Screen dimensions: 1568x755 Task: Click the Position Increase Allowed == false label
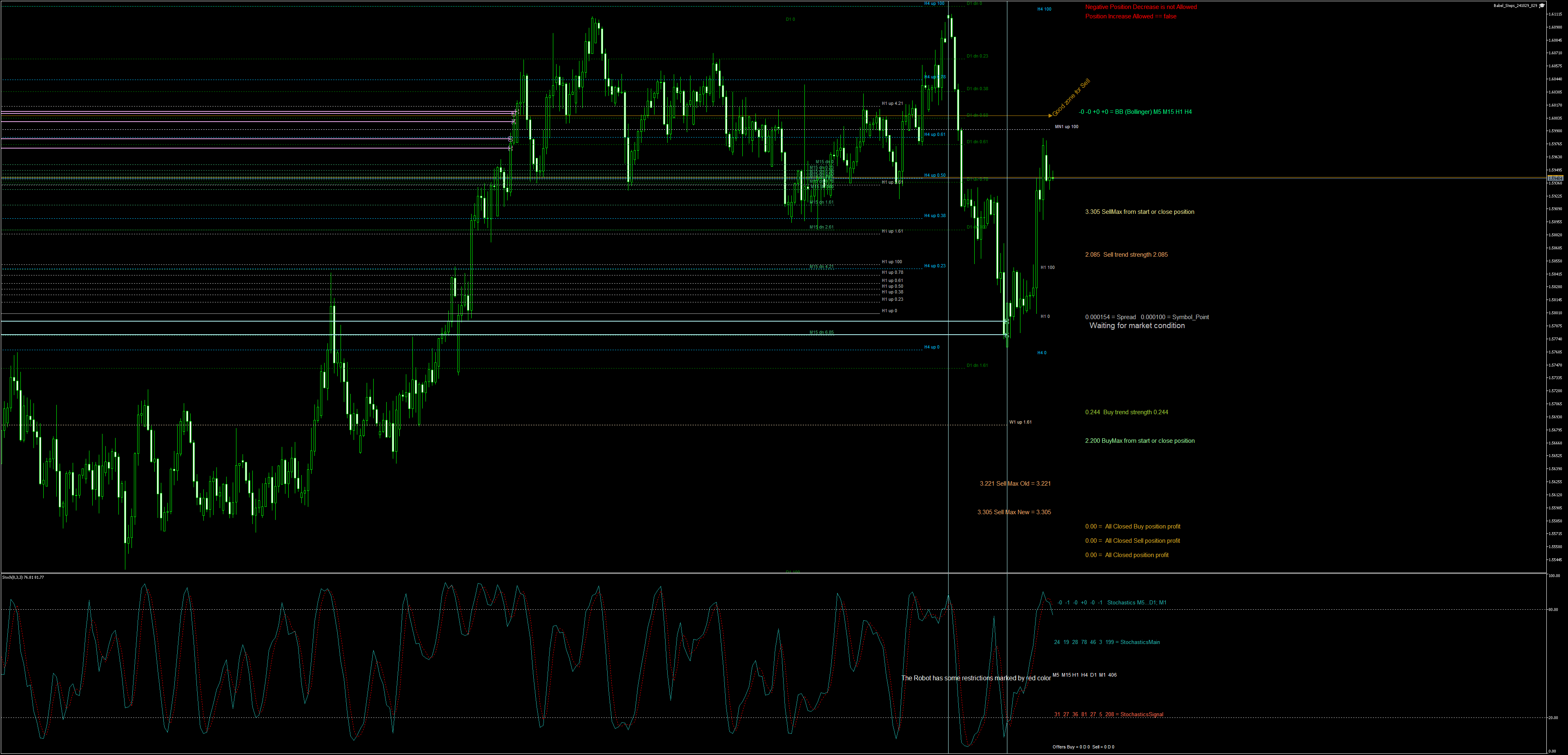1130,16
